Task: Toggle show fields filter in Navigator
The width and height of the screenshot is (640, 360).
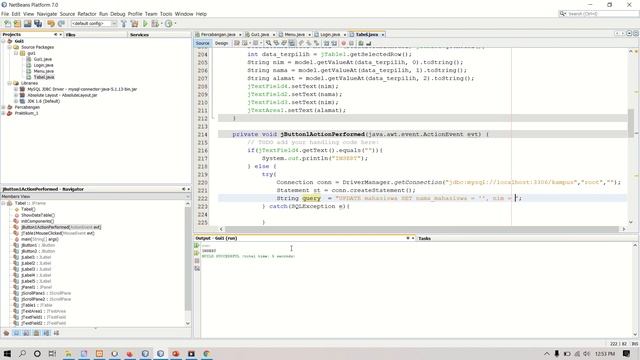Action: point(16,333)
